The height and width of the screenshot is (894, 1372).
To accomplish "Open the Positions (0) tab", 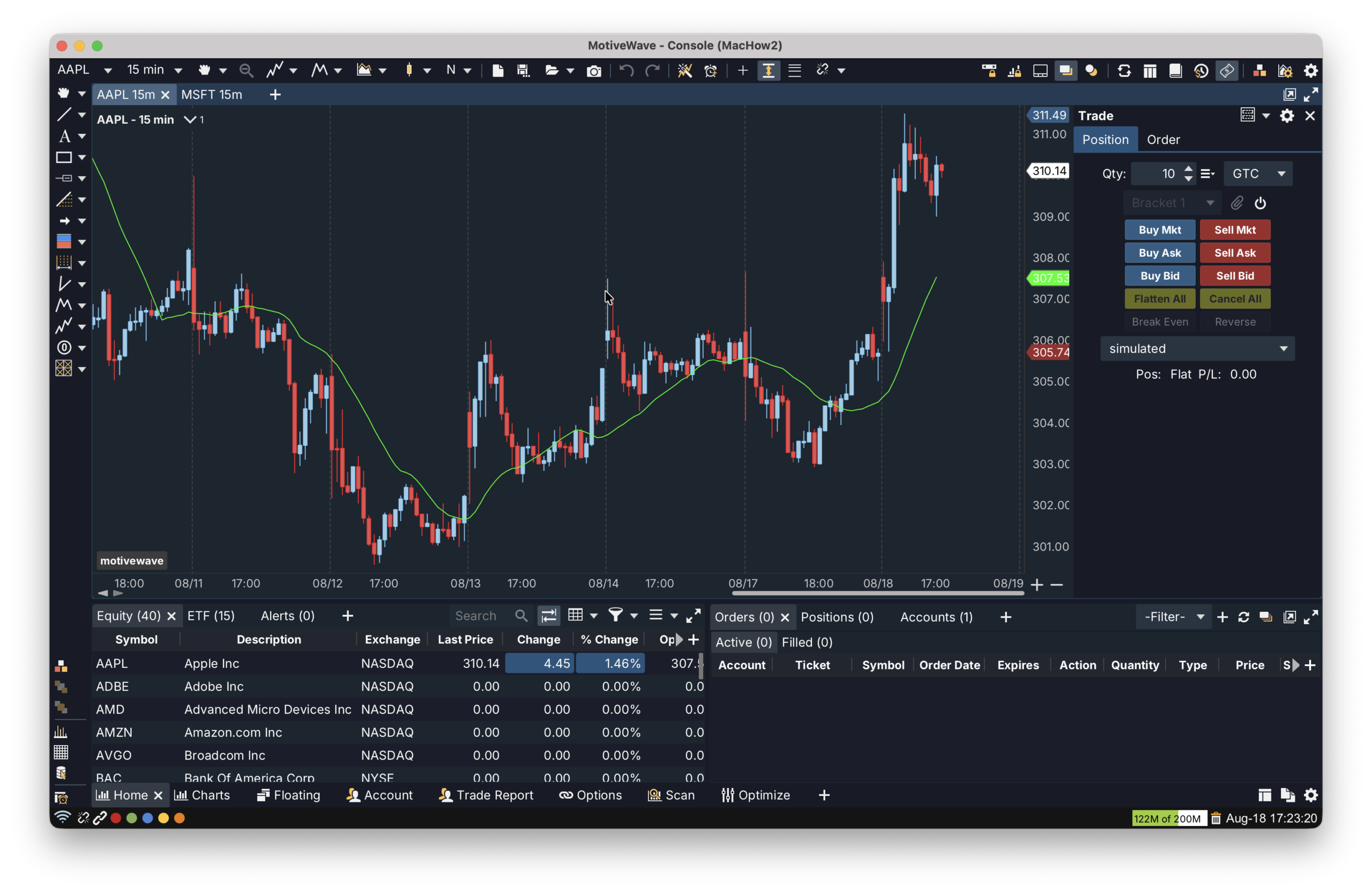I will coord(837,617).
